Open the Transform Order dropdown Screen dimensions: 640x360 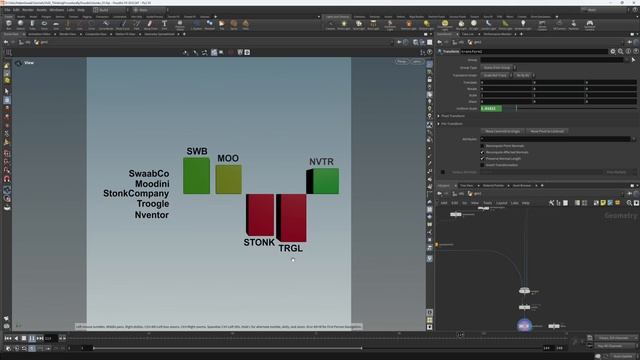(497, 76)
